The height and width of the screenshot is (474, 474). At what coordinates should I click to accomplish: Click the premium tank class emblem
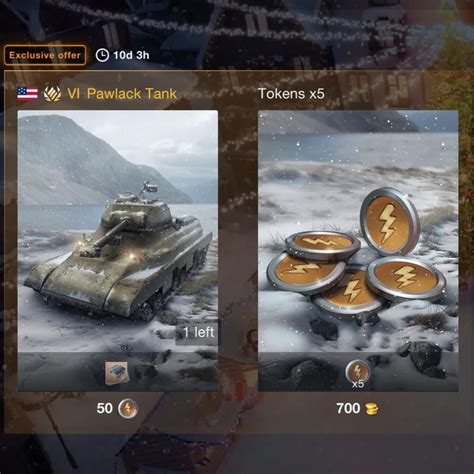[x=52, y=94]
